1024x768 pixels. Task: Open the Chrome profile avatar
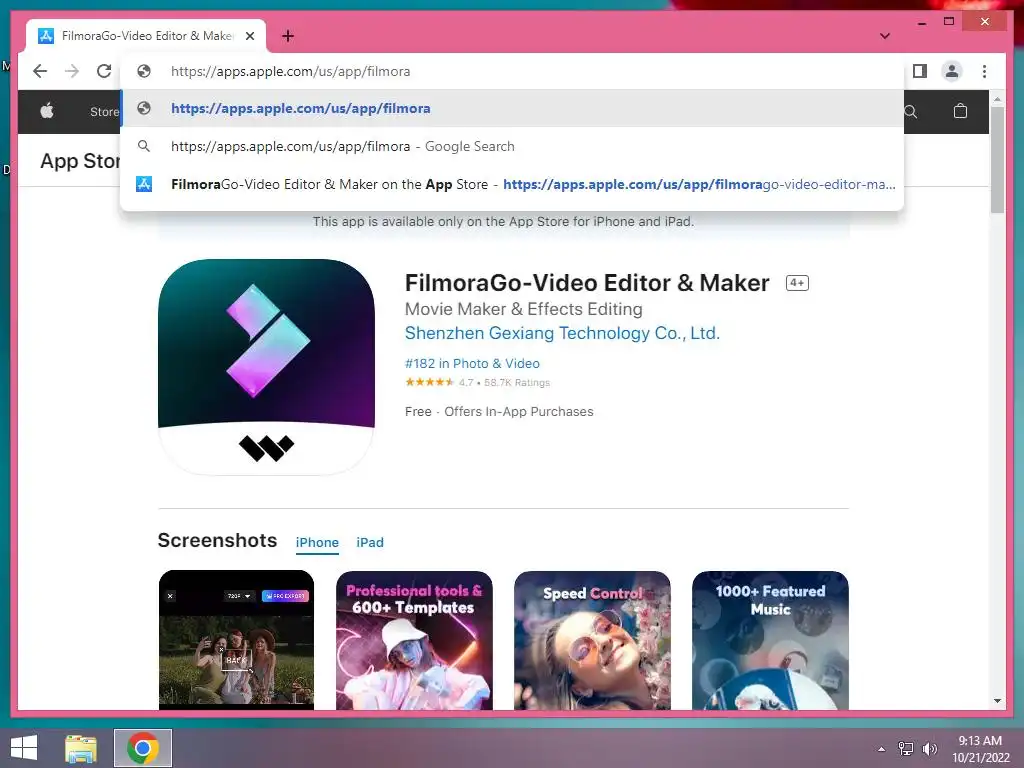point(952,71)
